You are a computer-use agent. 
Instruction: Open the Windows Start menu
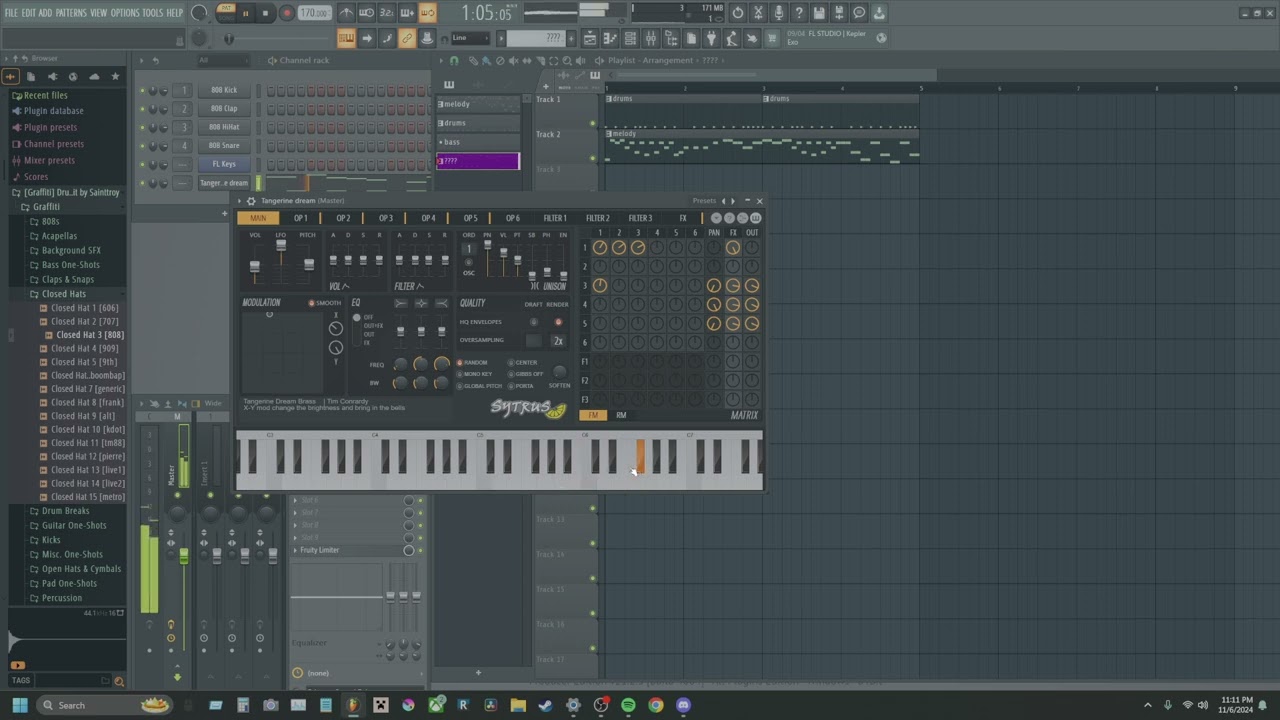point(19,705)
